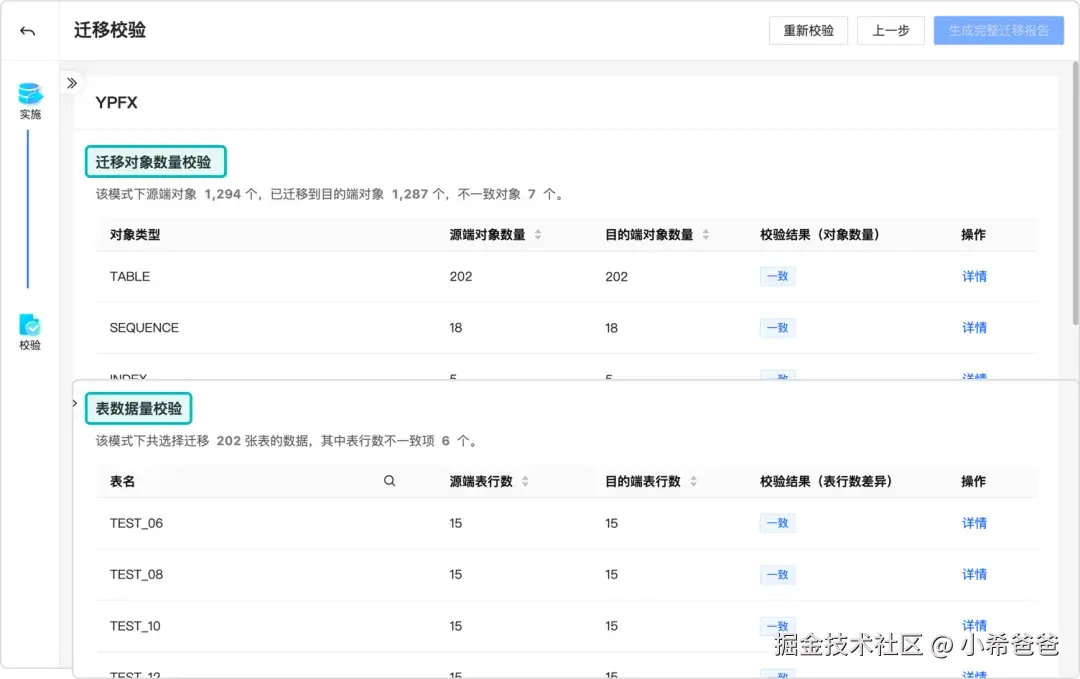The width and height of the screenshot is (1080, 679).
Task: View 详情 for the TEST_08 row
Action: [x=973, y=574]
